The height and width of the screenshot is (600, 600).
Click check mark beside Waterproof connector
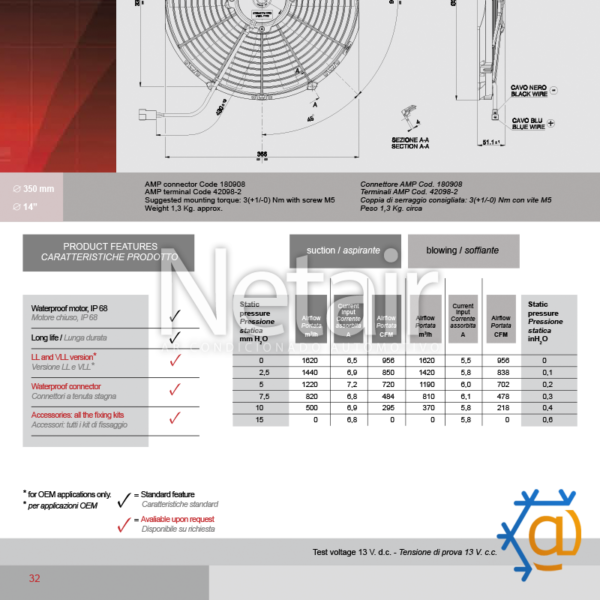(x=174, y=390)
